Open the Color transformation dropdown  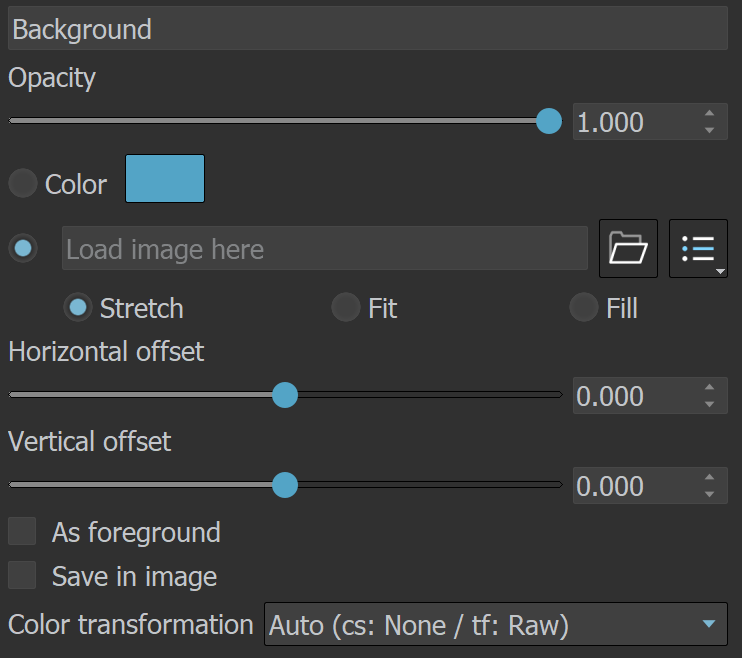495,624
